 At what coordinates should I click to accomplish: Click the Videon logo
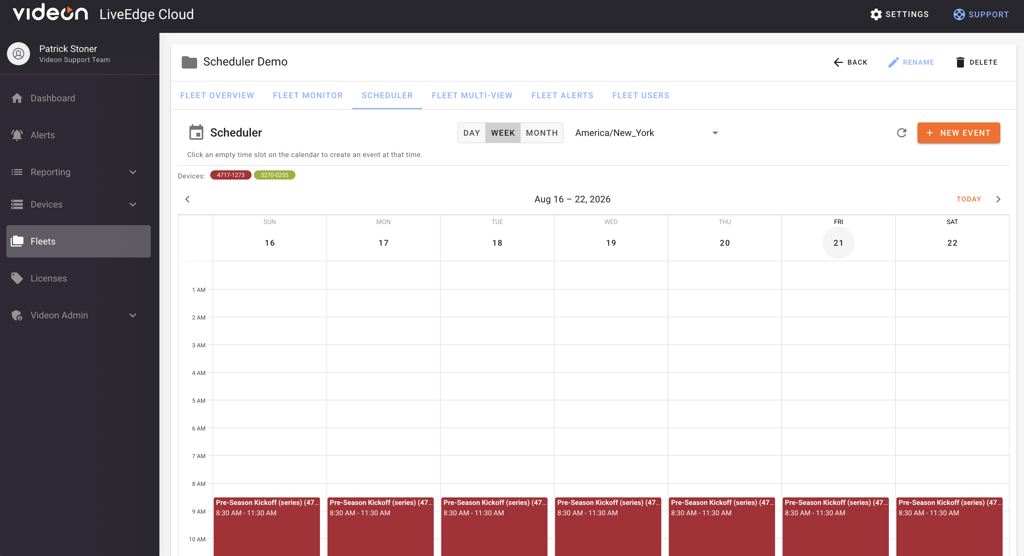[50, 13]
